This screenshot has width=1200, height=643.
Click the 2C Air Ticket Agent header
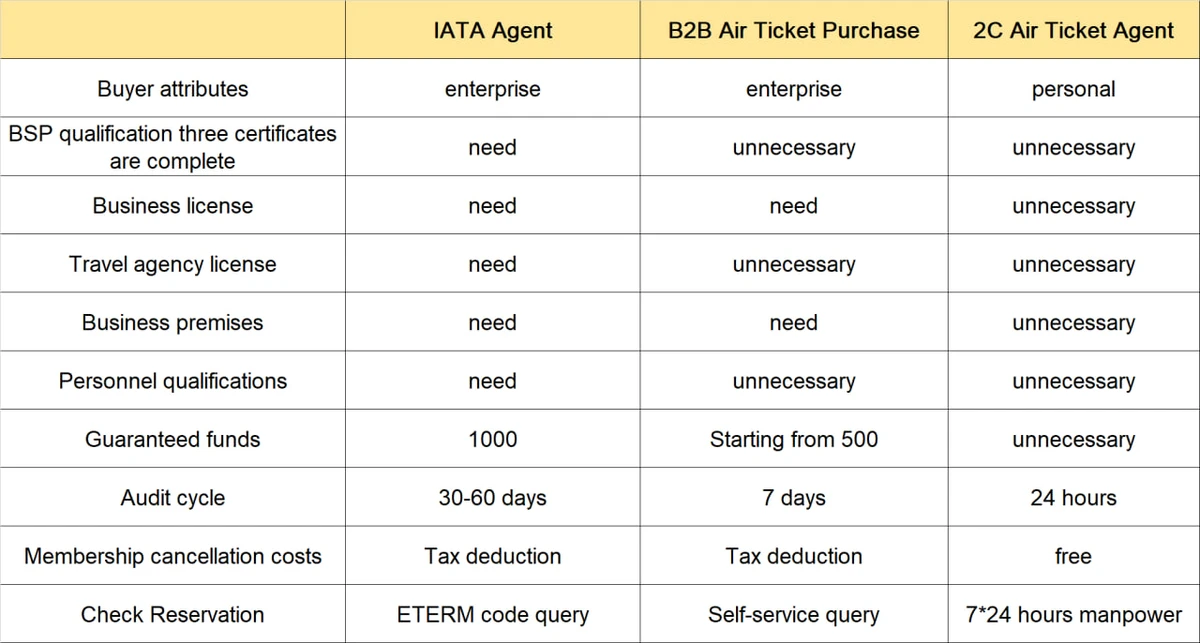pyautogui.click(x=1073, y=30)
